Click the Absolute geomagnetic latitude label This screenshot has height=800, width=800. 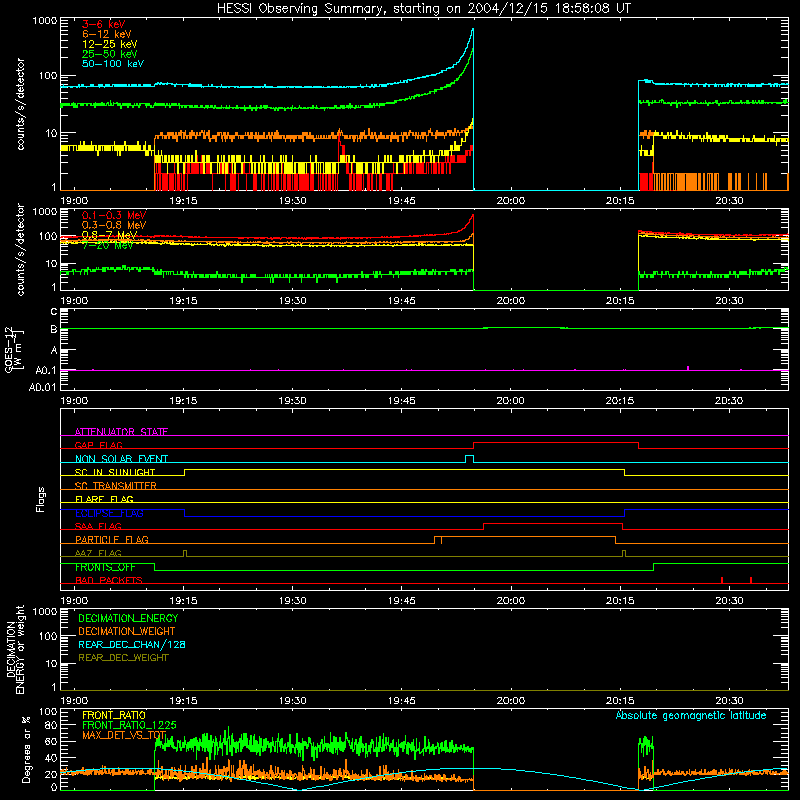pos(691,715)
